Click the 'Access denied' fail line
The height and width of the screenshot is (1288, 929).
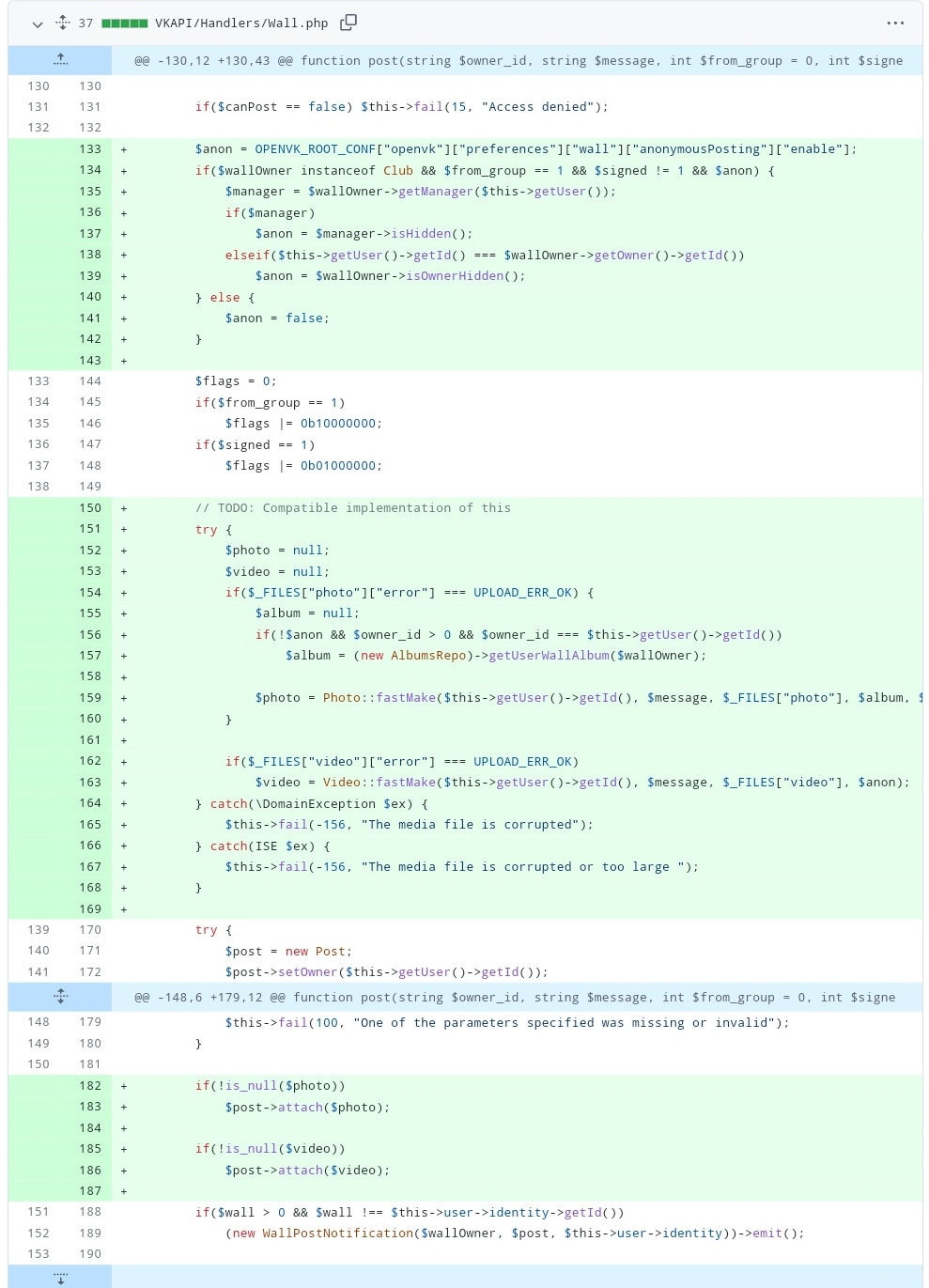tap(401, 107)
